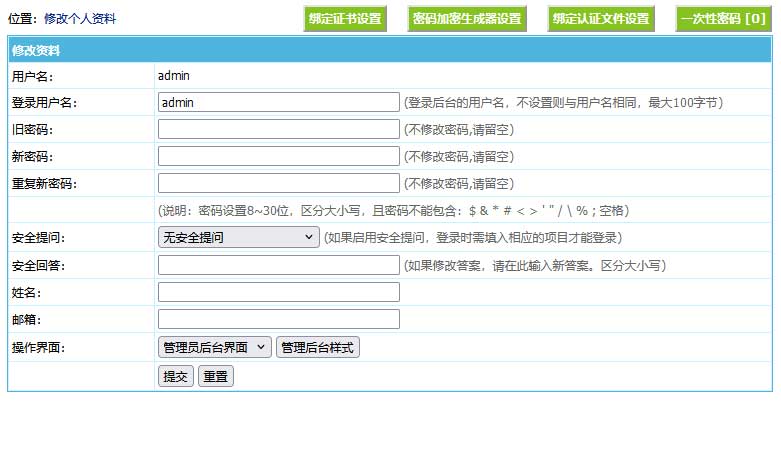This screenshot has height=464, width=781.
Task: Click the admin username text
Action: click(x=174, y=75)
